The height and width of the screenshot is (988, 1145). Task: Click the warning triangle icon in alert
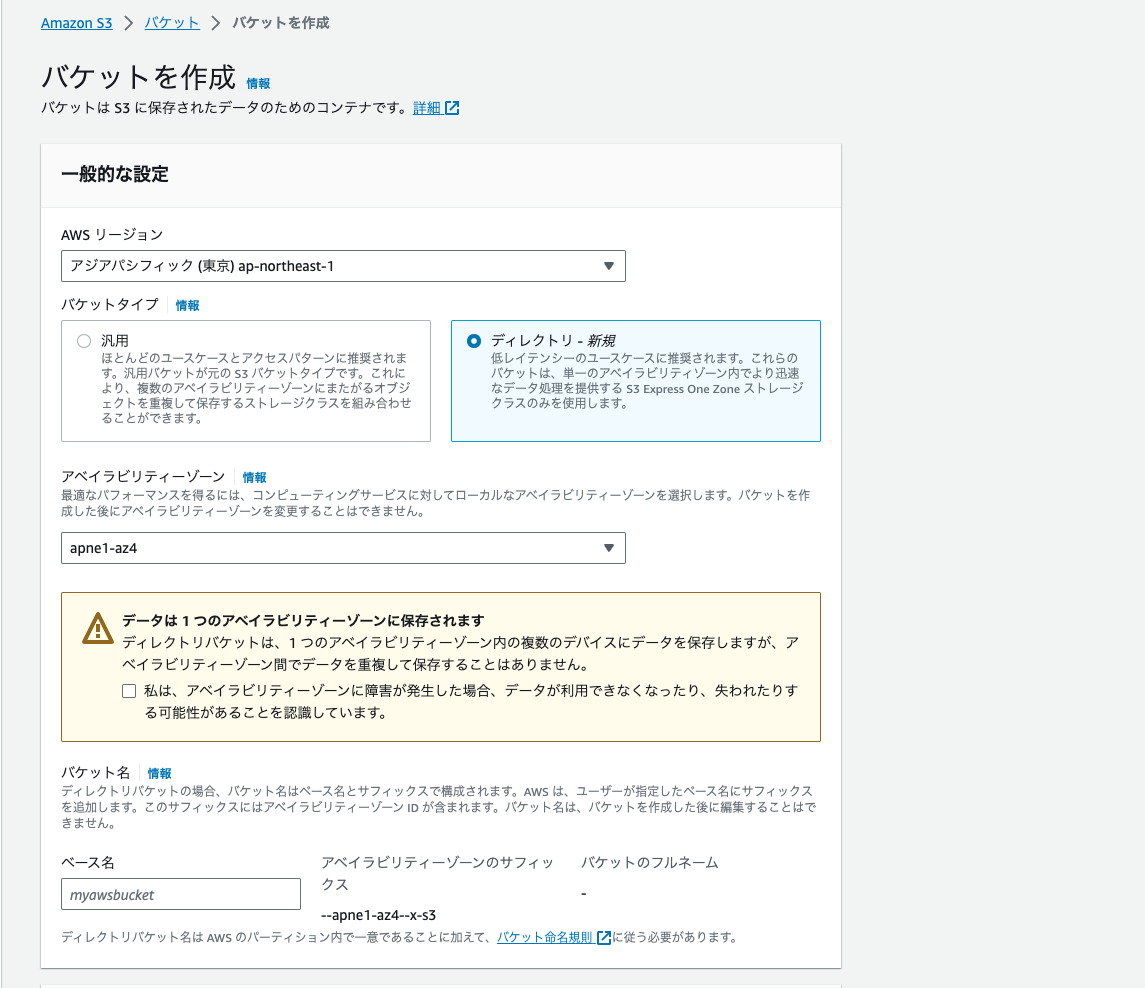tap(98, 629)
